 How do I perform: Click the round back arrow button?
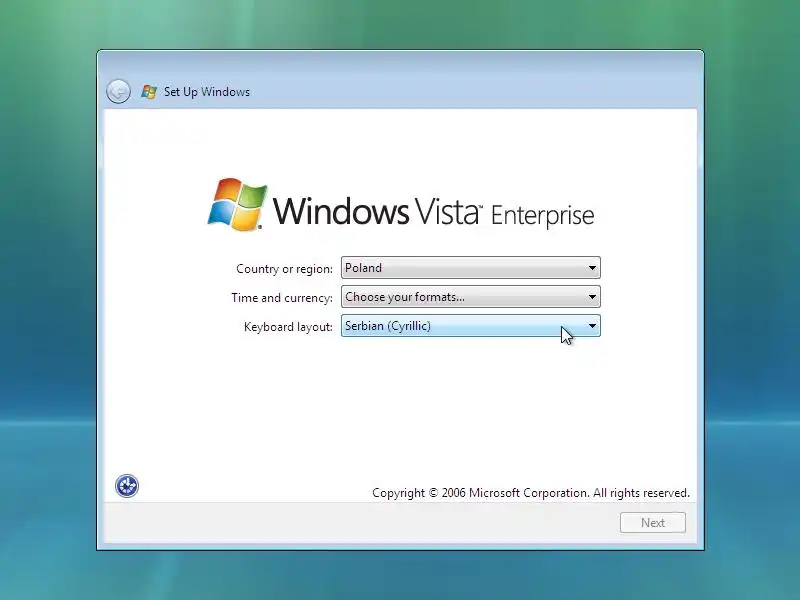click(118, 92)
